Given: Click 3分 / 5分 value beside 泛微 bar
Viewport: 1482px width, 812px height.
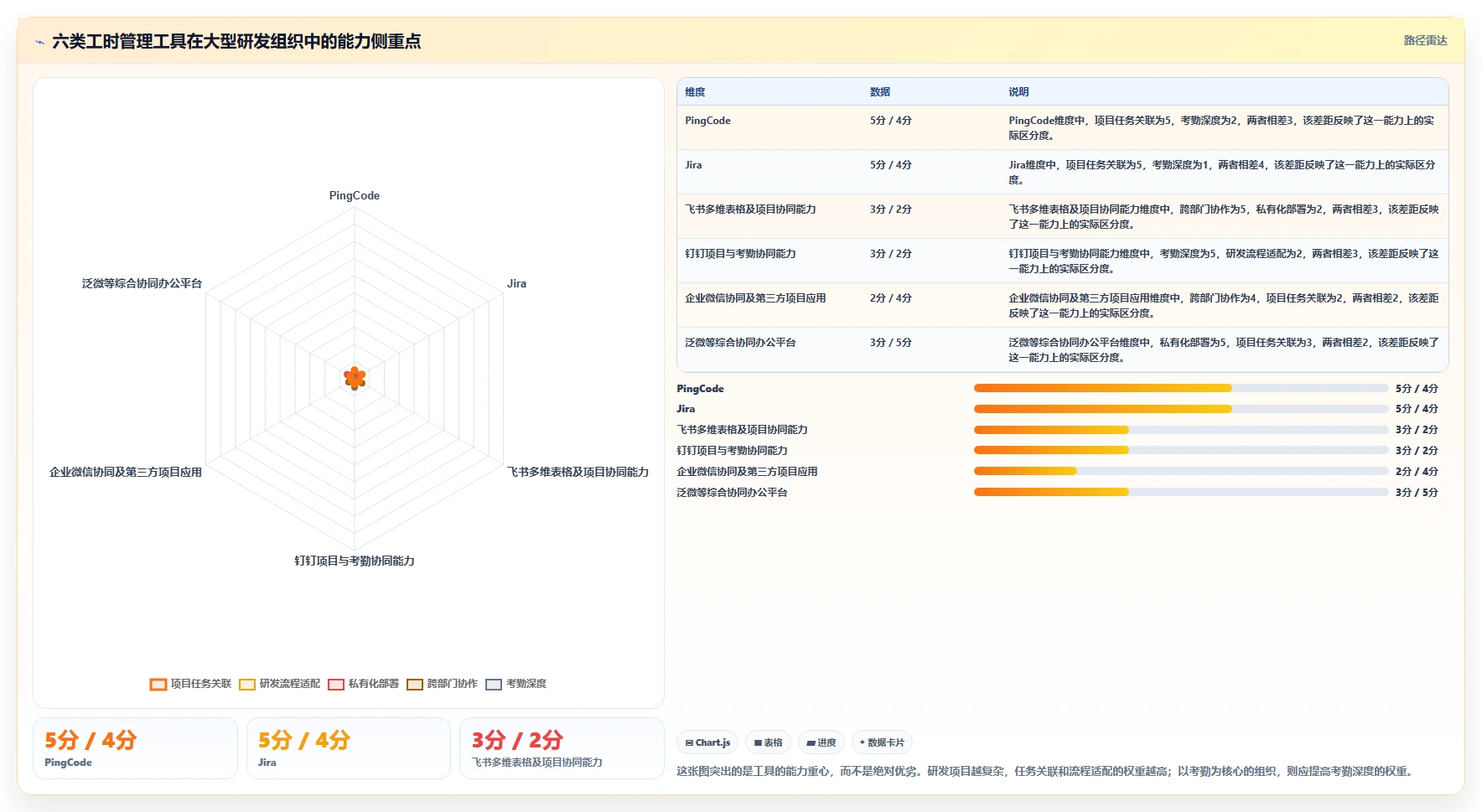Looking at the screenshot, I should (x=1417, y=493).
